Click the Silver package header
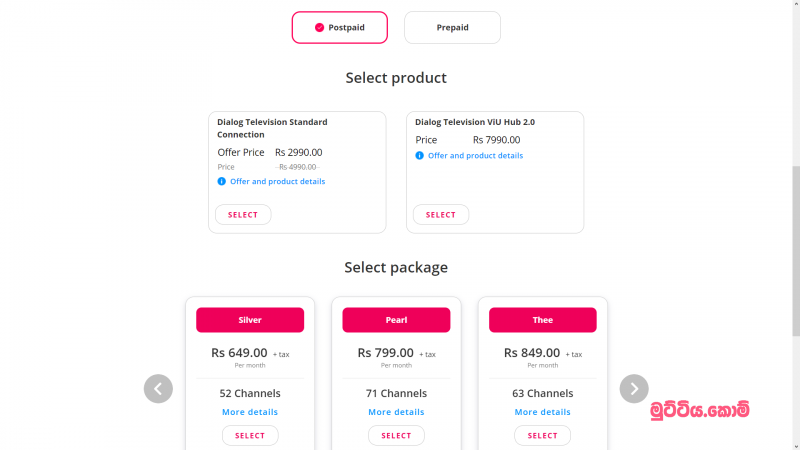 coord(250,320)
